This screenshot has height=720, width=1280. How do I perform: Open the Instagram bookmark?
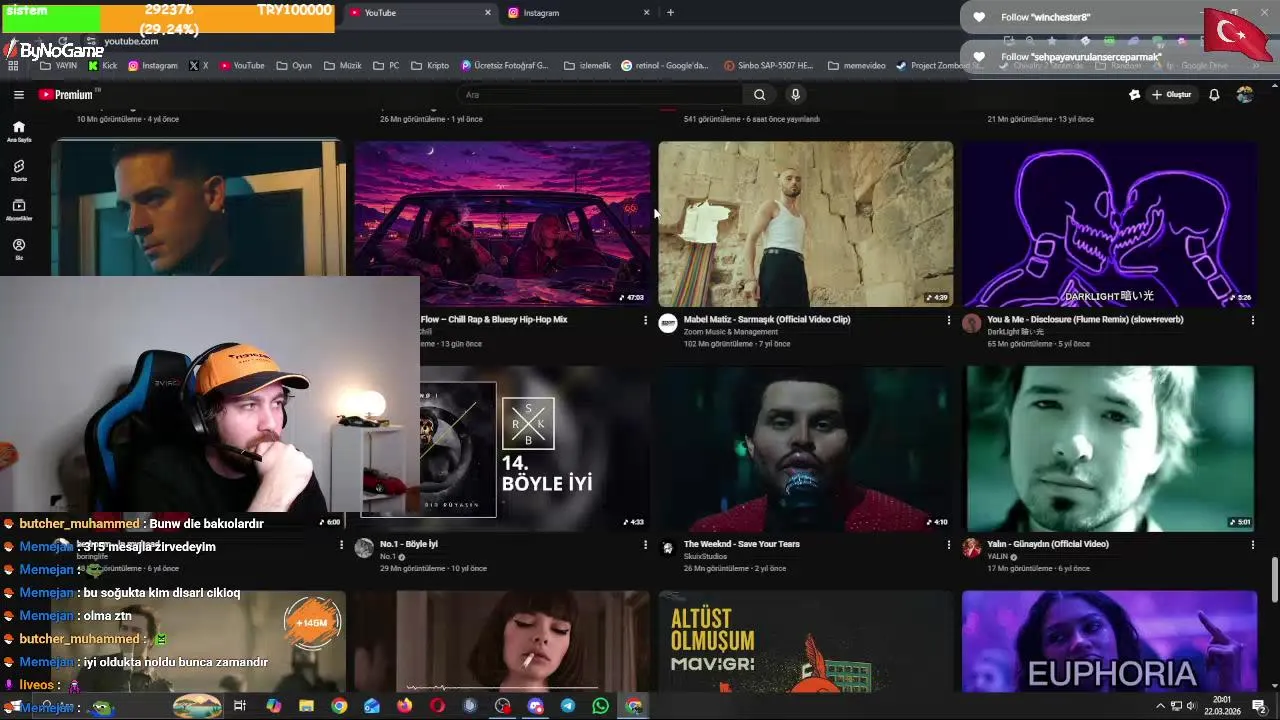(153, 66)
